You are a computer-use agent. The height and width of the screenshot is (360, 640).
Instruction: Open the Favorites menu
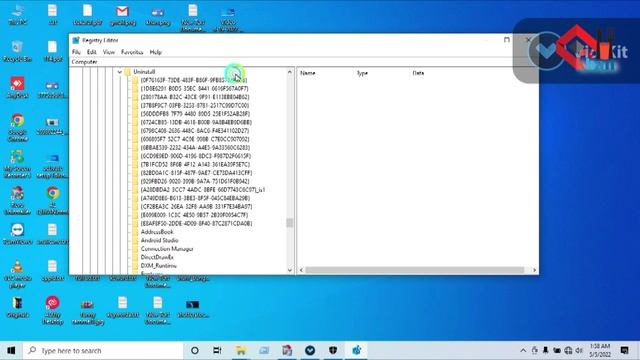[132, 52]
